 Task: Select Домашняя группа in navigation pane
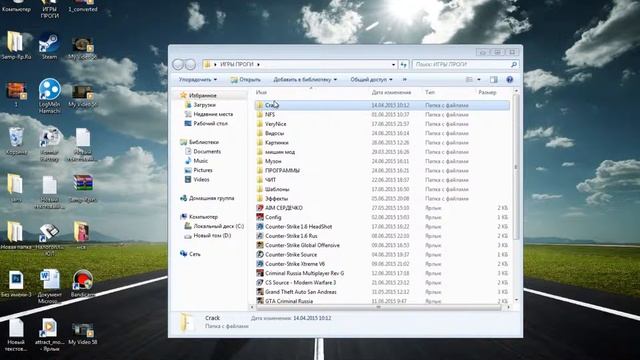click(x=211, y=198)
